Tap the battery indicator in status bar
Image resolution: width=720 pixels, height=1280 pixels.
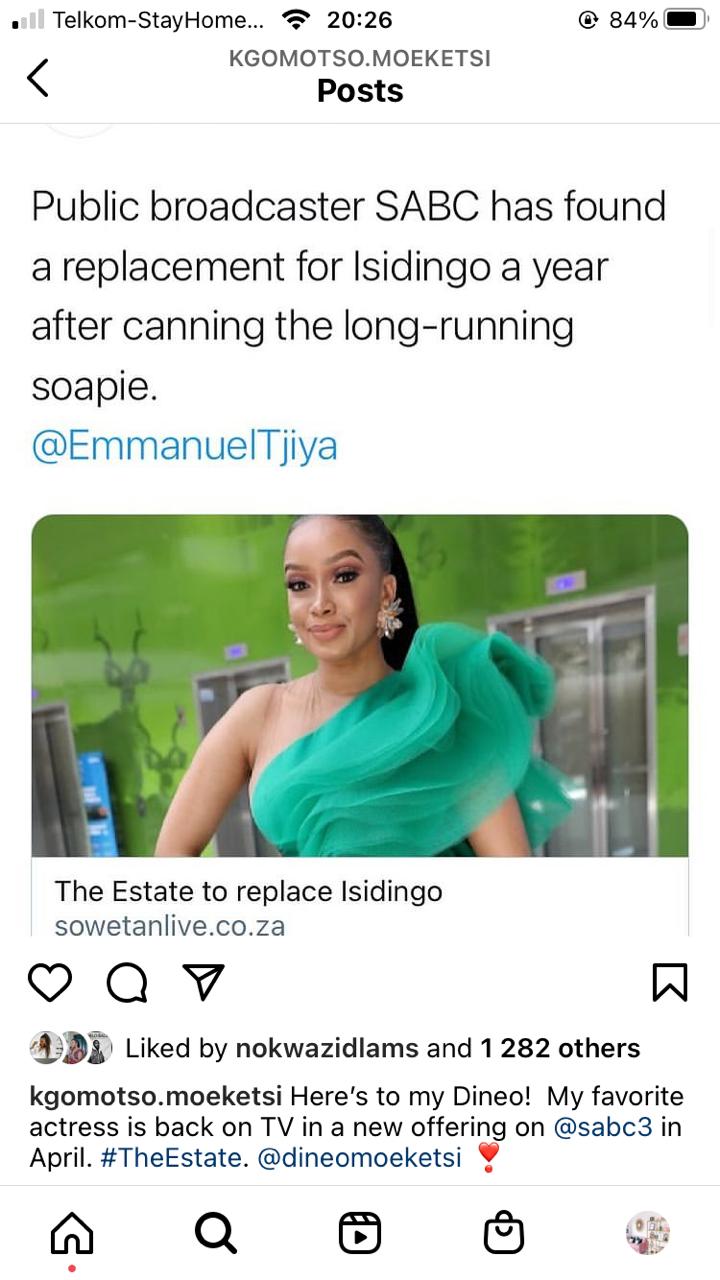(684, 19)
